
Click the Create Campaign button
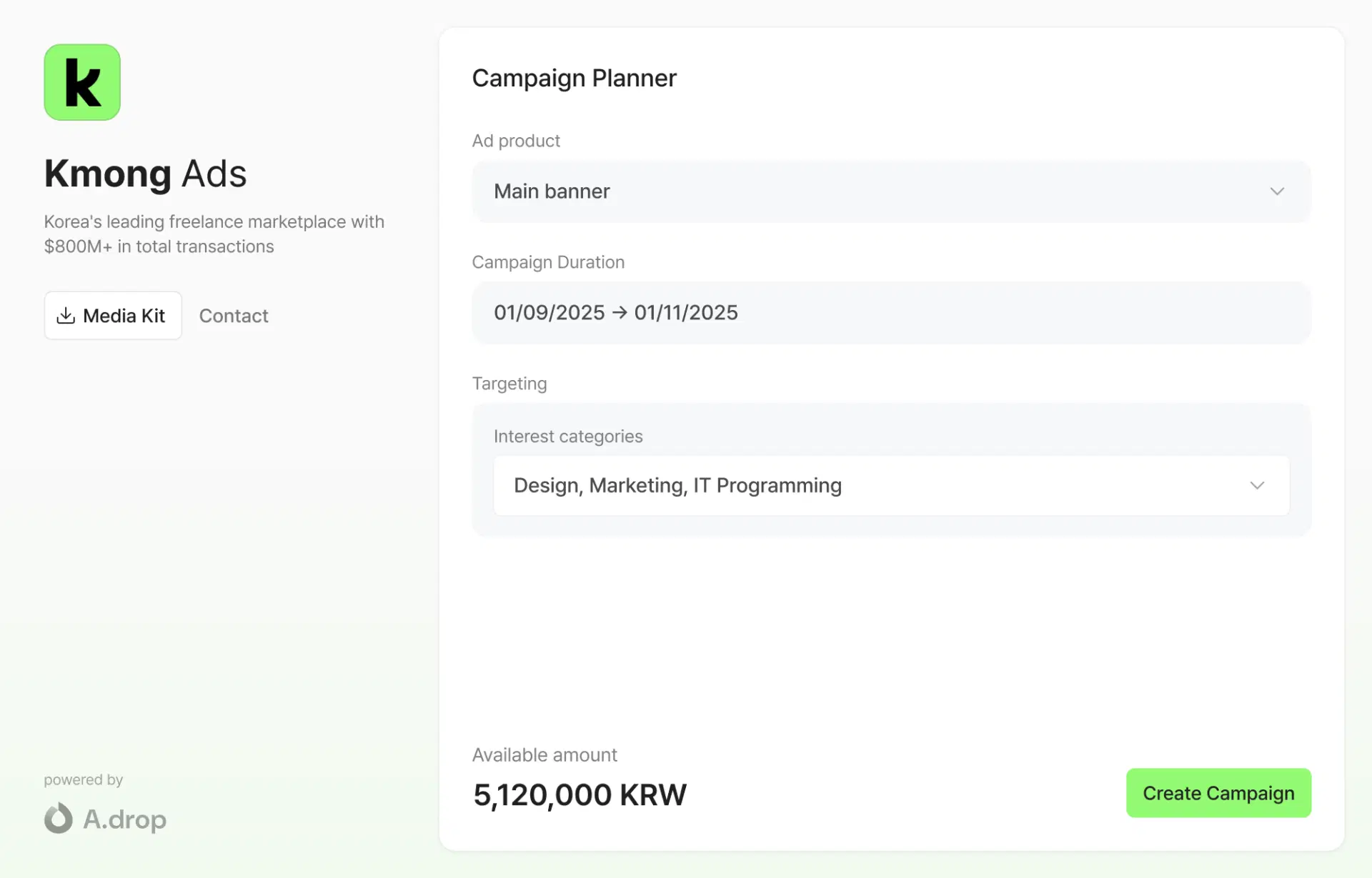[1218, 793]
